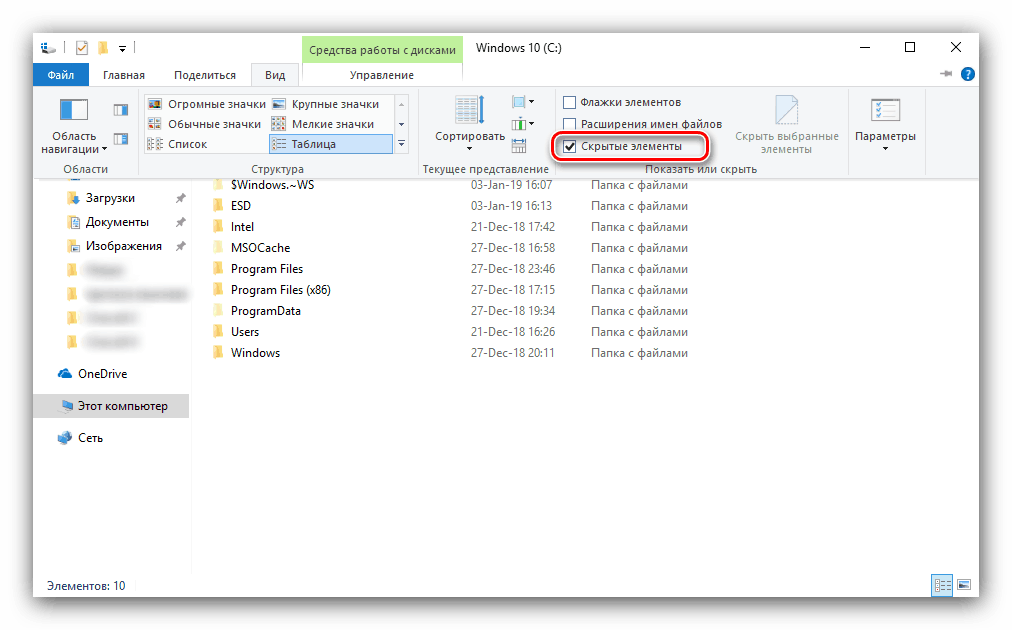Screen dimensions: 1012x630
Task: Click the Элементов: 10 status text
Action: click(x=86, y=586)
